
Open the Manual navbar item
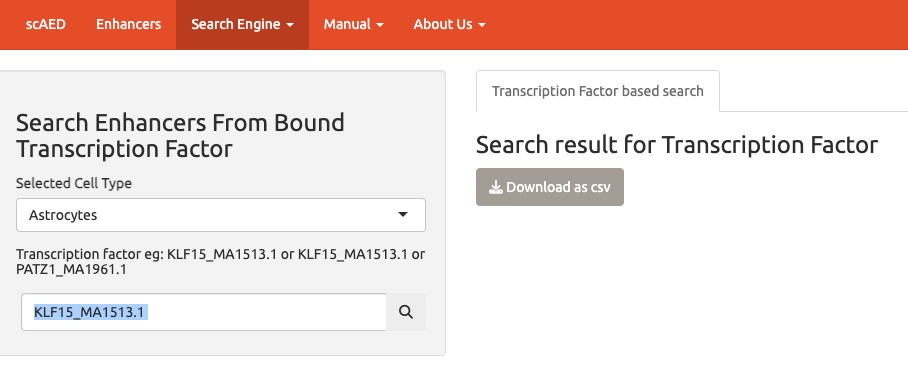coord(353,24)
